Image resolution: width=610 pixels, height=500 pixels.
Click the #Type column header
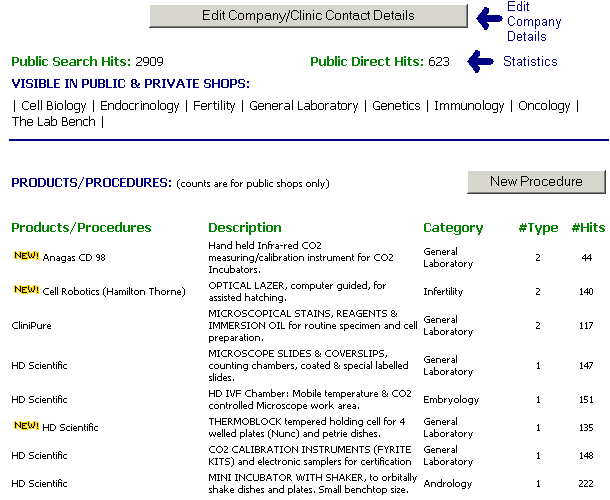(x=538, y=228)
